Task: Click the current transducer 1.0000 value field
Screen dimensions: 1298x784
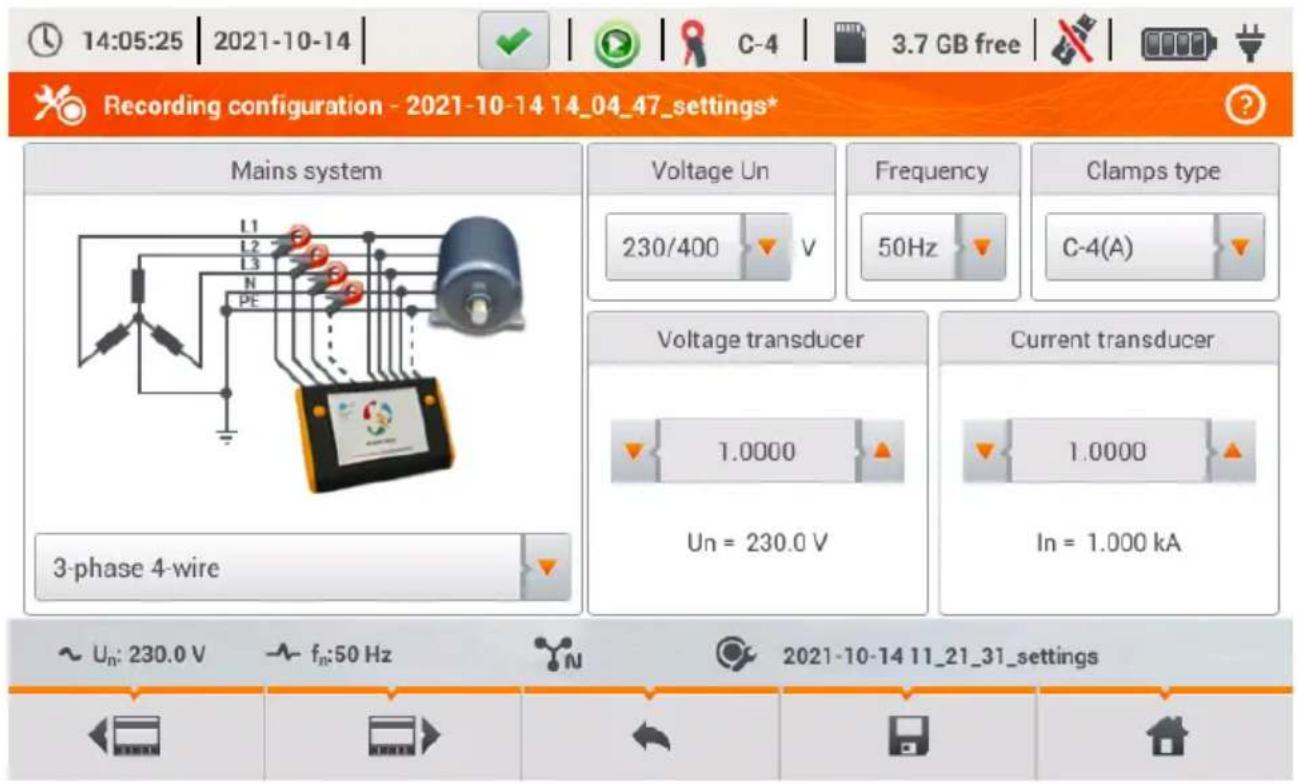Action: (1109, 451)
